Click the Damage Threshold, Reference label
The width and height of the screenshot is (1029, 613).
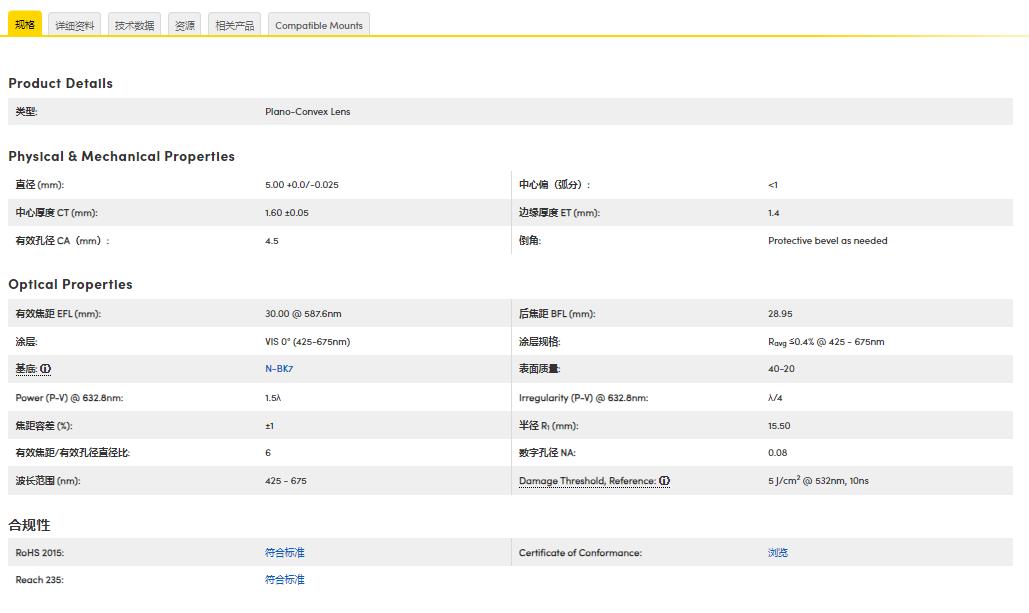[x=587, y=481]
